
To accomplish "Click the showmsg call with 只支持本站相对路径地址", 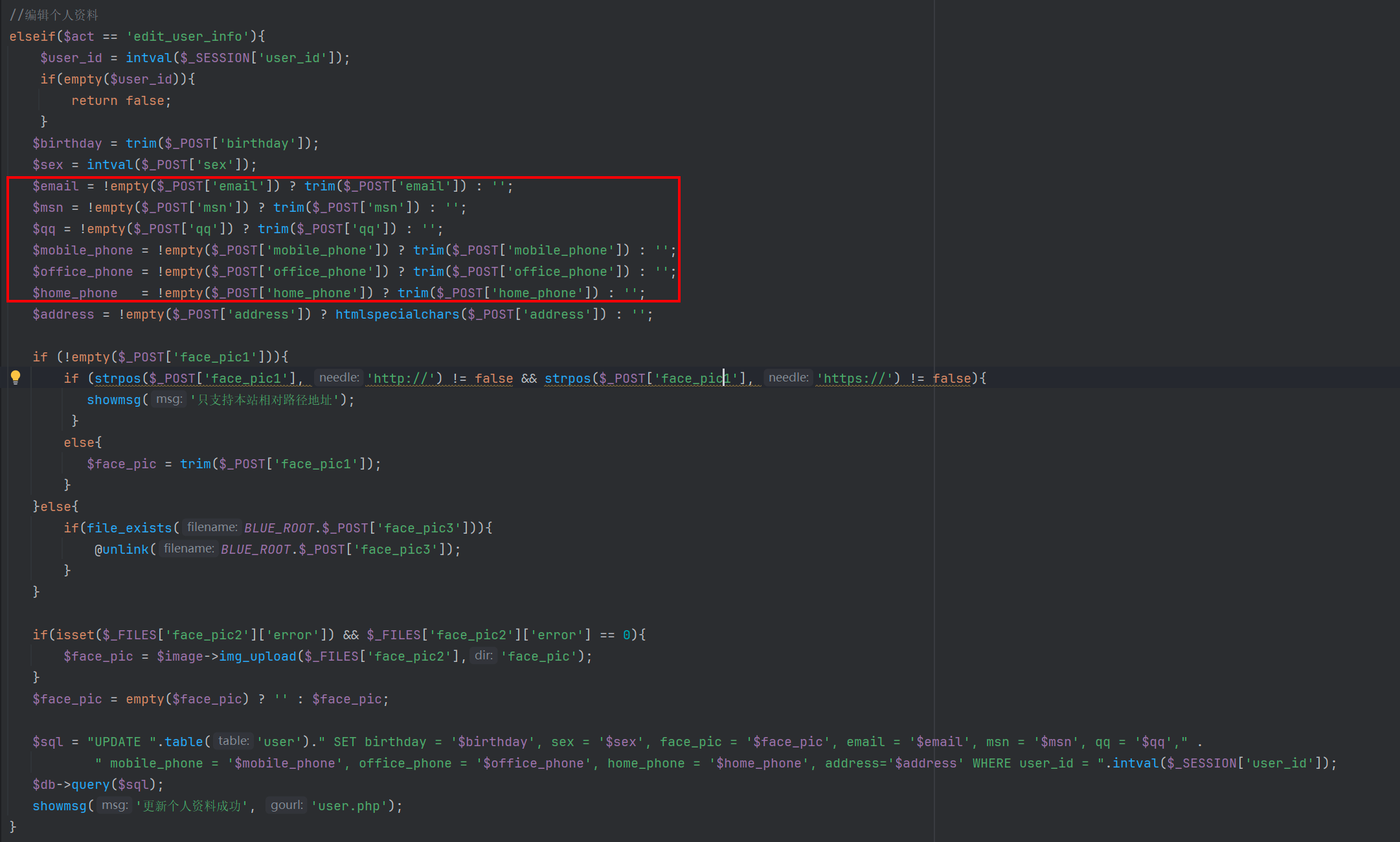I will pos(221,400).
